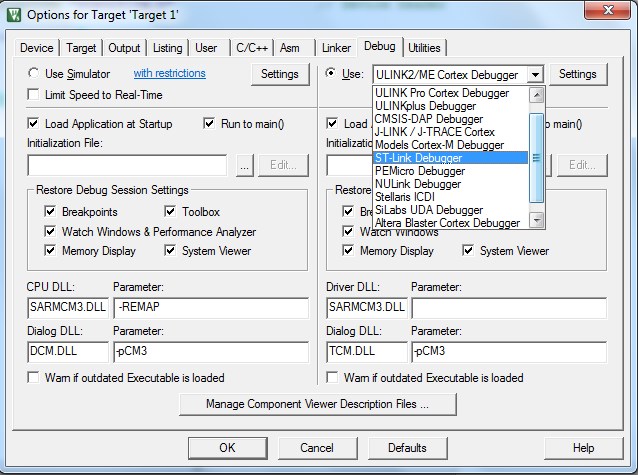Screen dimensions: 638x475
Task: Click the simulator Edit... button
Action: [284, 165]
